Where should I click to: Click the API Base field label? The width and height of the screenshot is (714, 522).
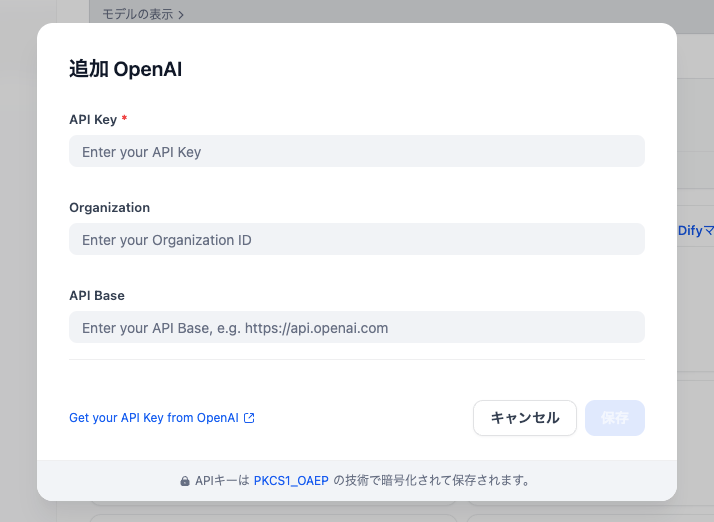[x=97, y=295]
